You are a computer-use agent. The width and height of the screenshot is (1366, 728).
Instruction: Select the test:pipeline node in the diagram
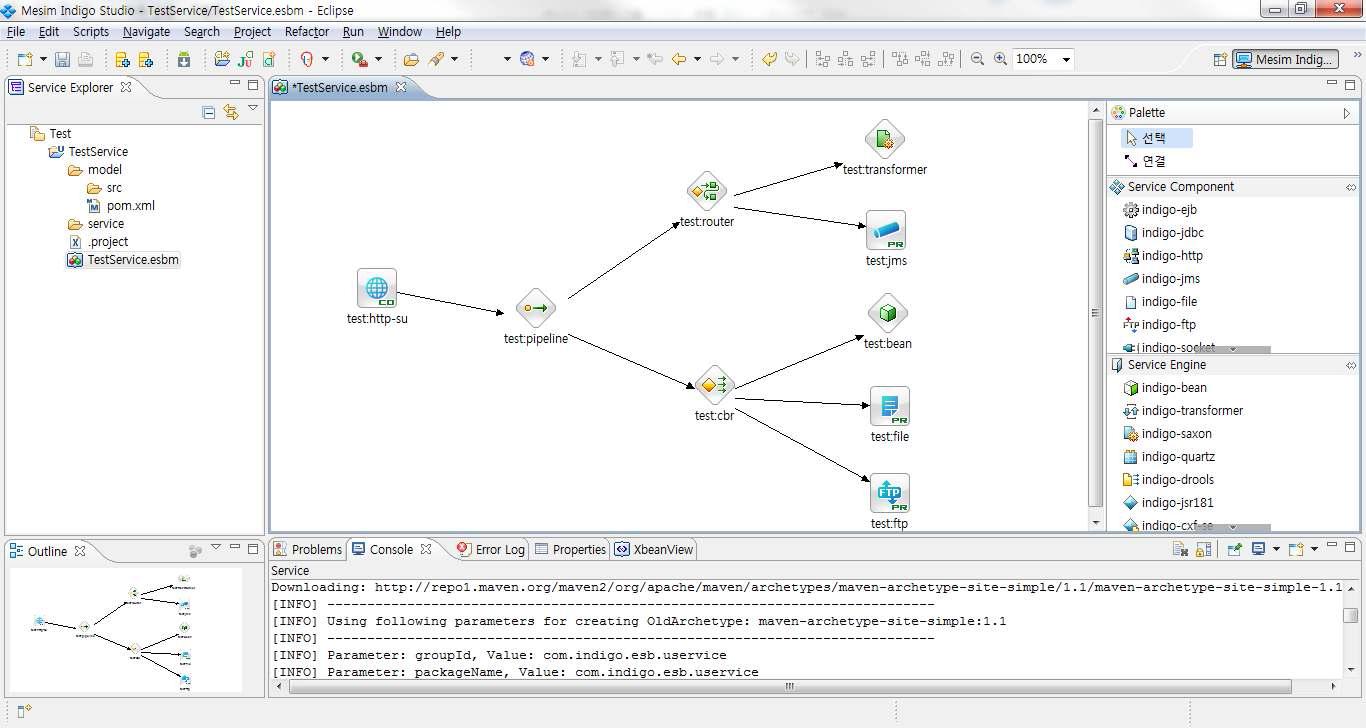(x=535, y=308)
